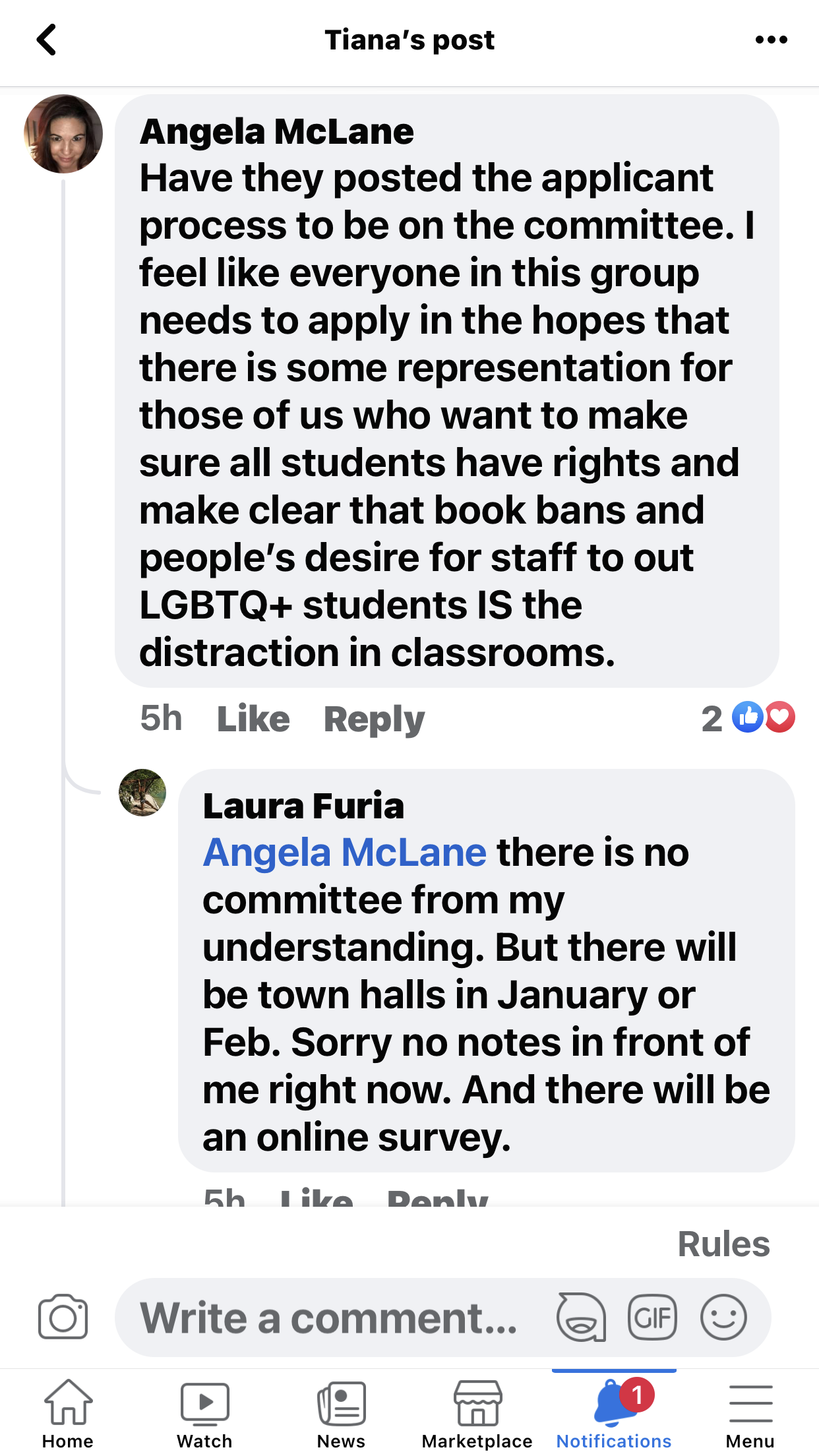The height and width of the screenshot is (1456, 819).
Task: Tap the back arrow icon
Action: tap(46, 40)
